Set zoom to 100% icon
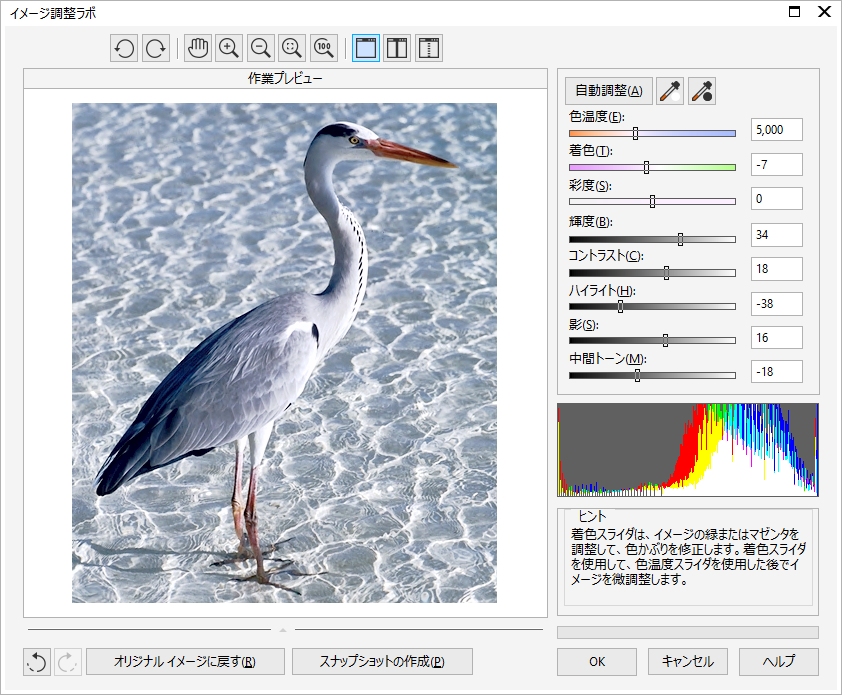This screenshot has width=842, height=695. [x=324, y=48]
